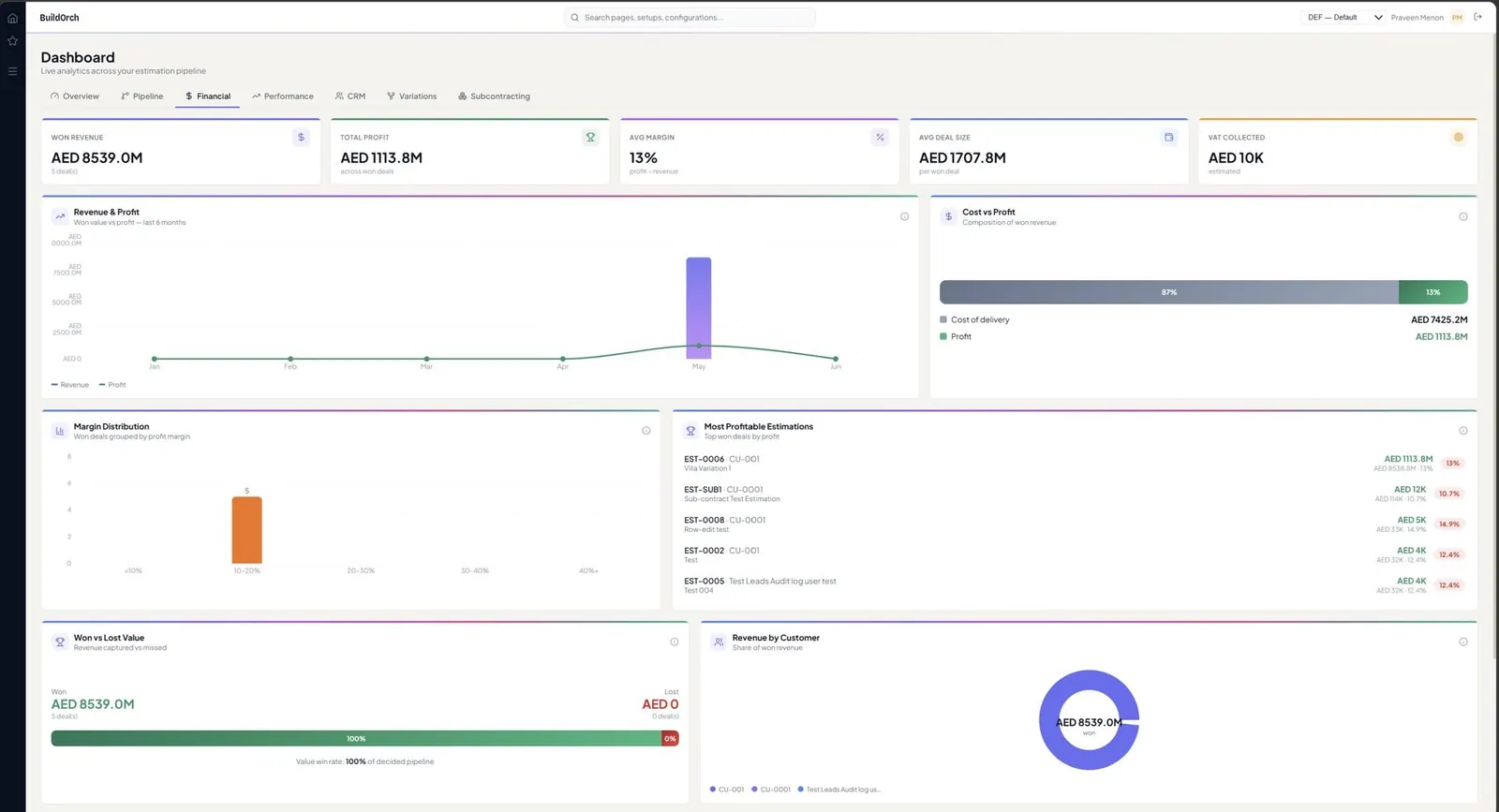Click the 10.7% margin badge
Screen dimensions: 1499x812
click(1449, 494)
